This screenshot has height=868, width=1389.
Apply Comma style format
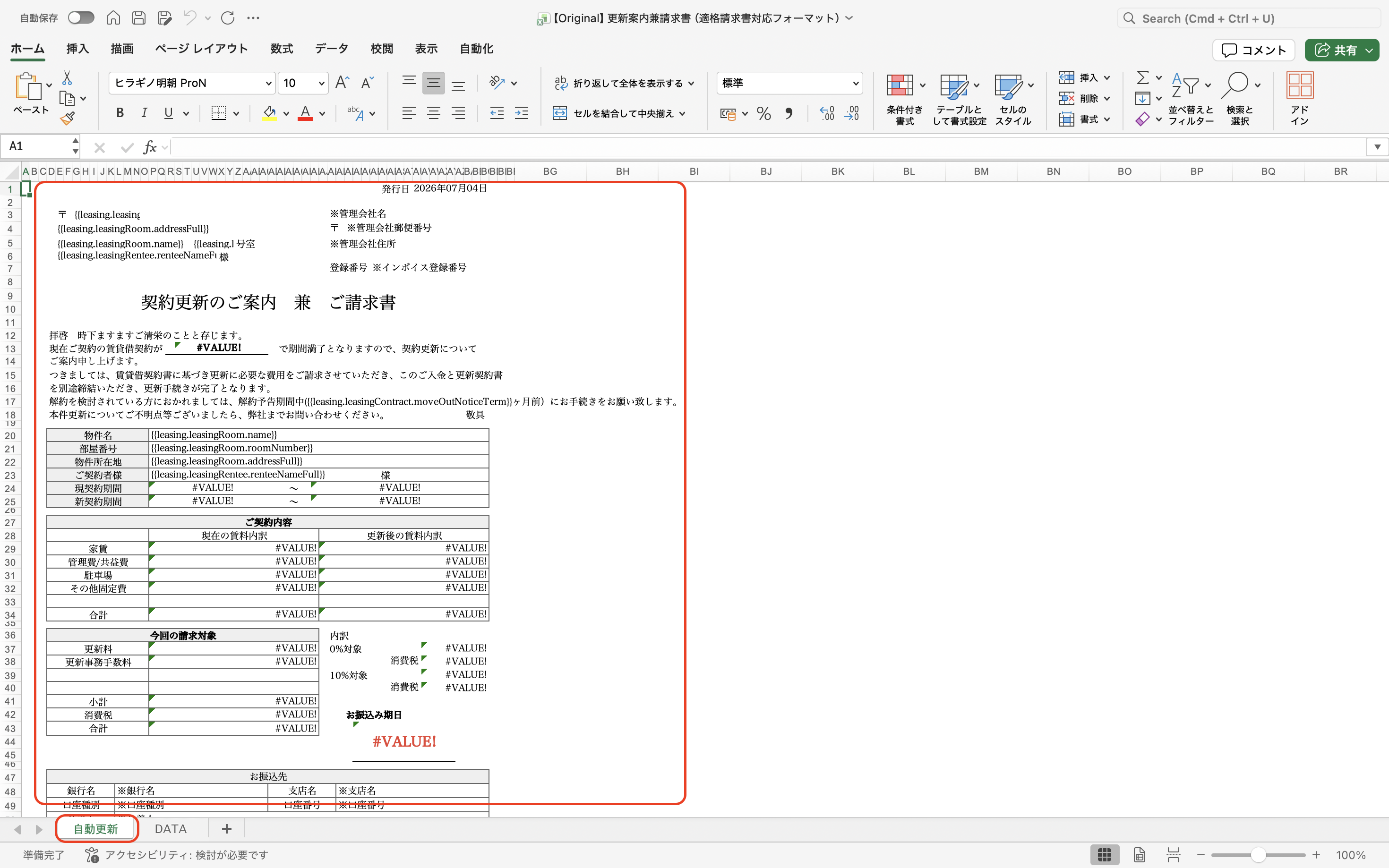(x=789, y=114)
